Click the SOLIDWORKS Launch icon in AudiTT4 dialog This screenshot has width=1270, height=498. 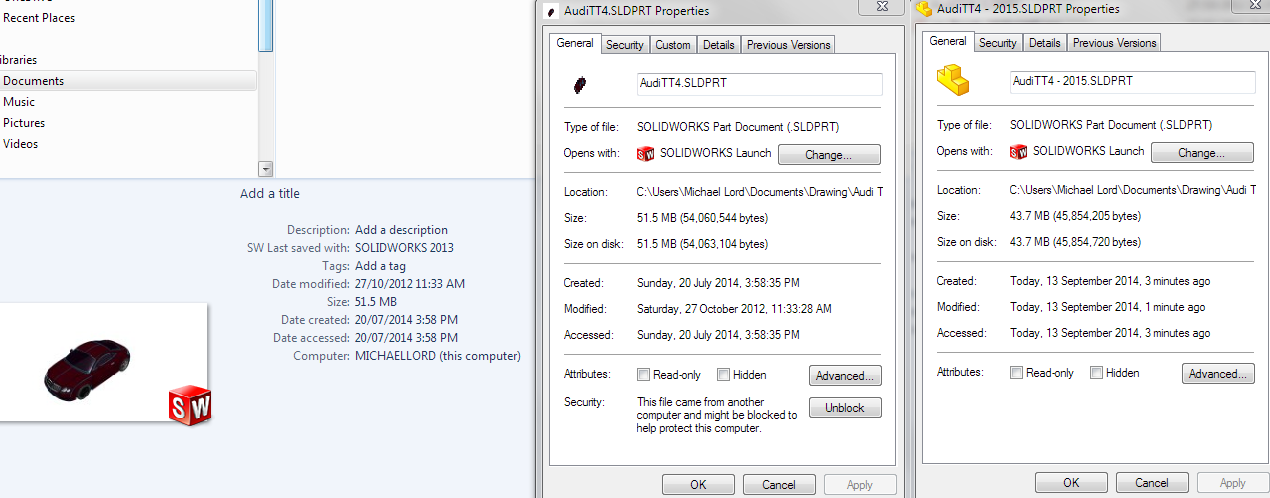pos(645,154)
